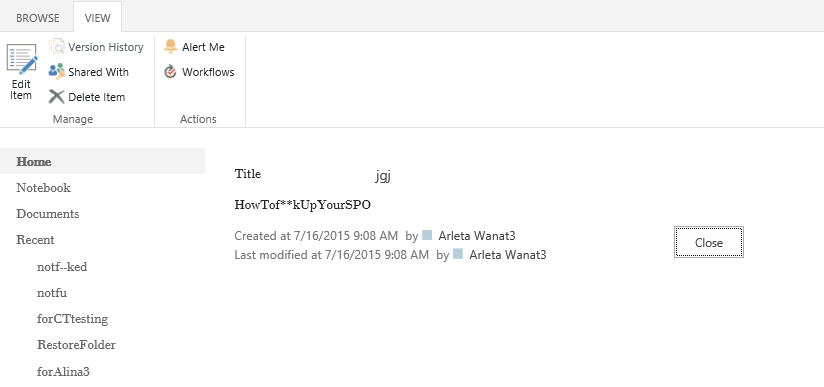This screenshot has width=824, height=387.
Task: Open forCTtesting under Recent
Action: [x=73, y=319]
